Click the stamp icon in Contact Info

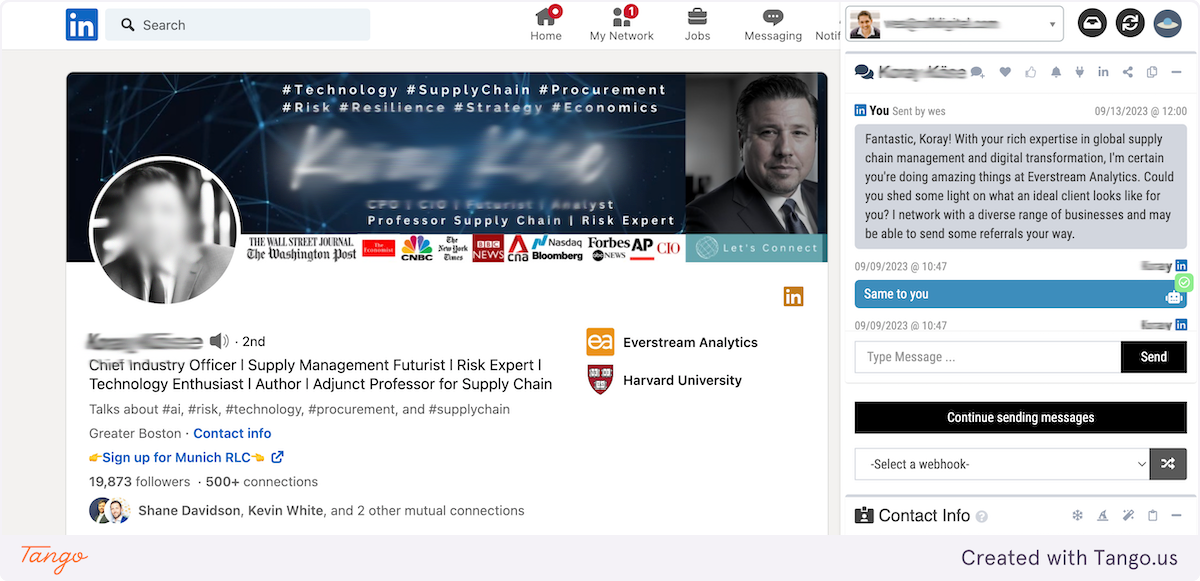pos(1103,516)
